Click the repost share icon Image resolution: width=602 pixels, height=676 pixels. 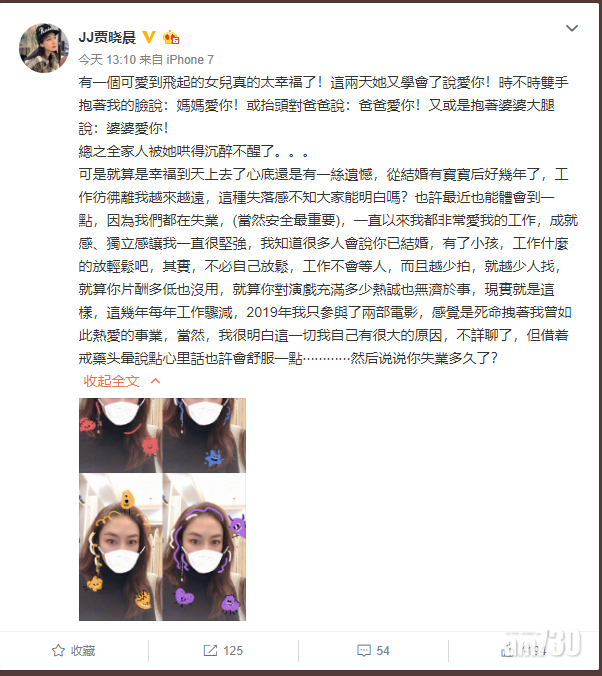(210, 650)
